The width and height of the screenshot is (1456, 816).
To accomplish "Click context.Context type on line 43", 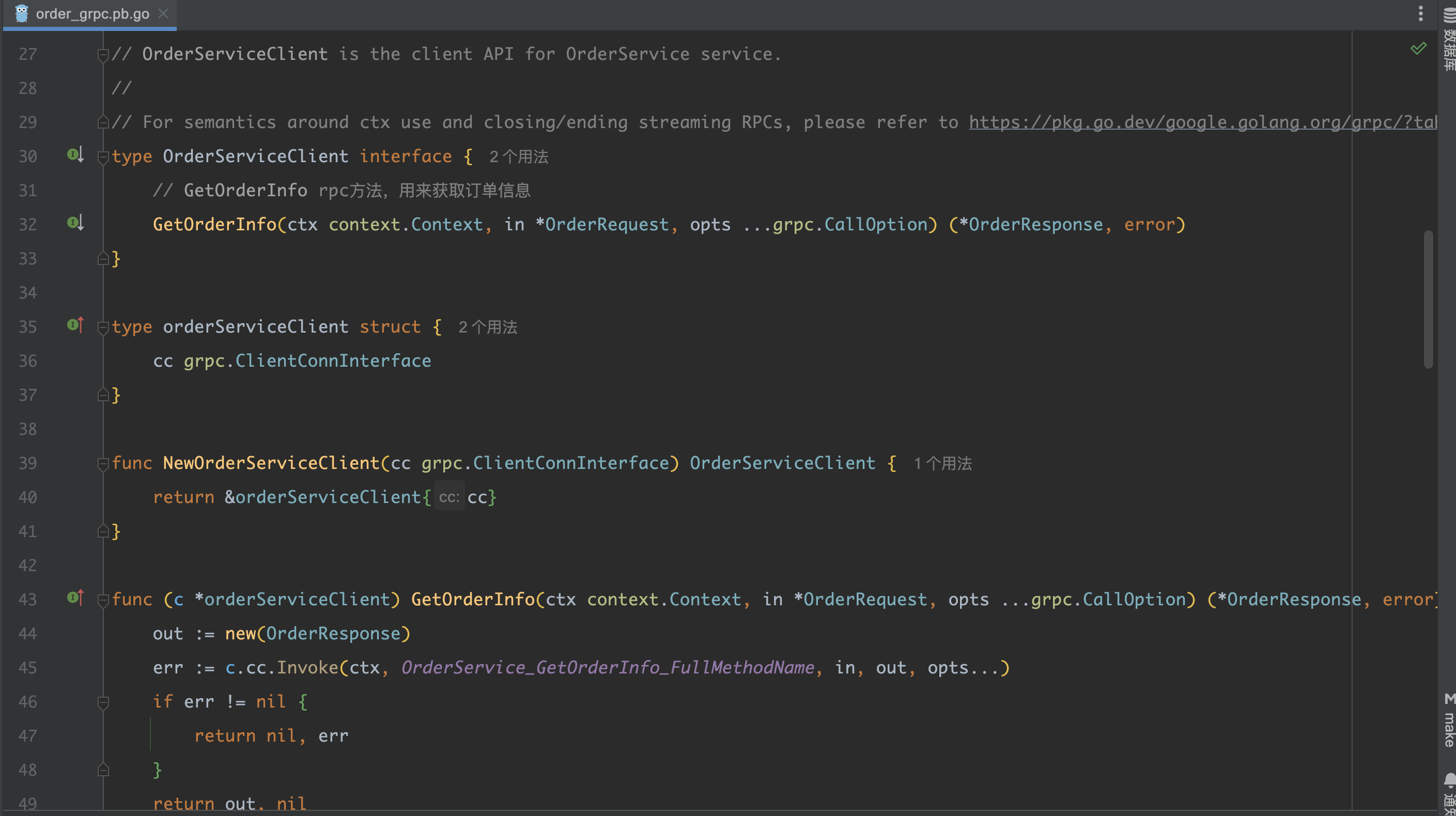I will pos(664,599).
